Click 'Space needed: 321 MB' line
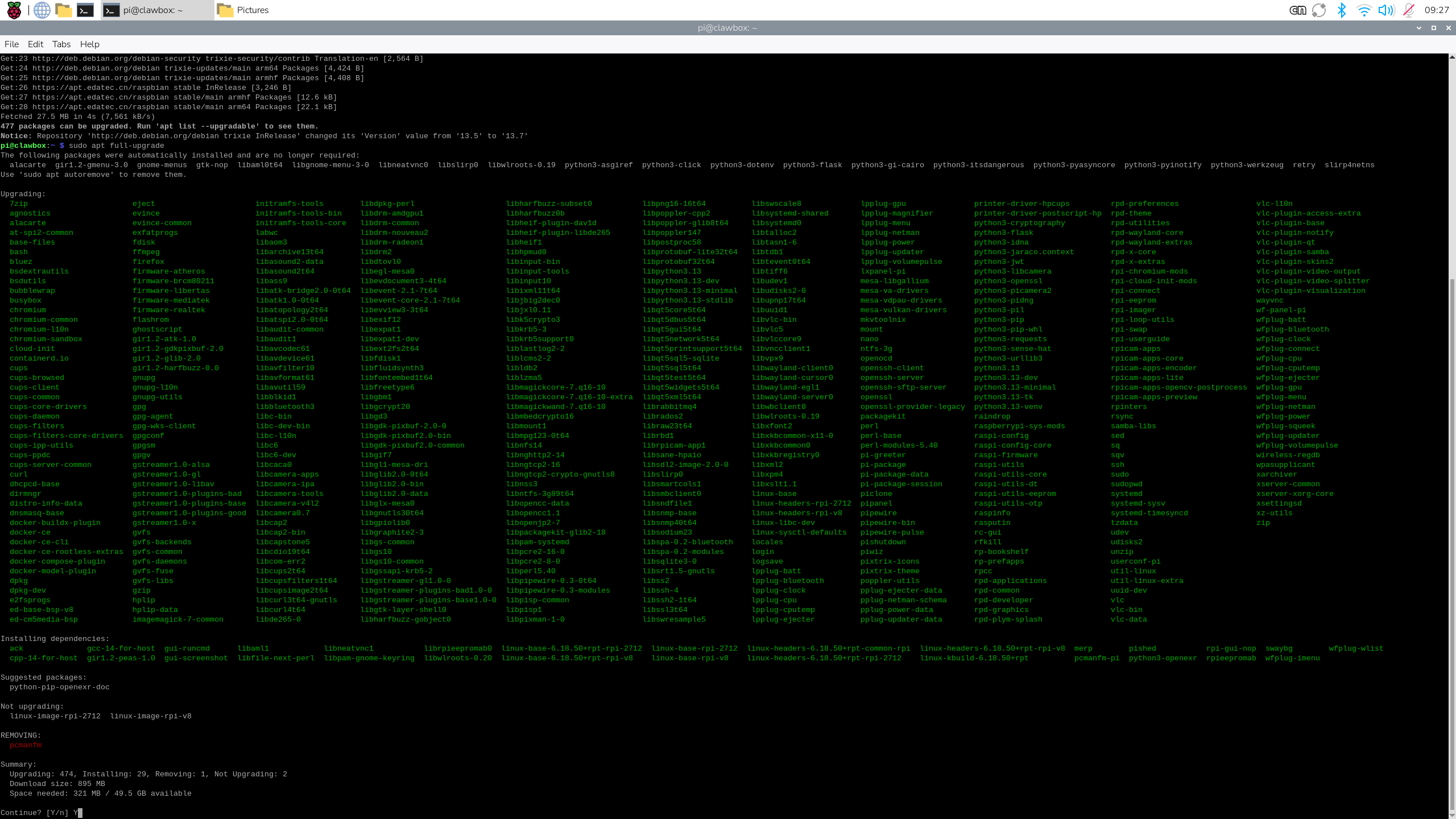This screenshot has height=819, width=1456. pos(101,793)
